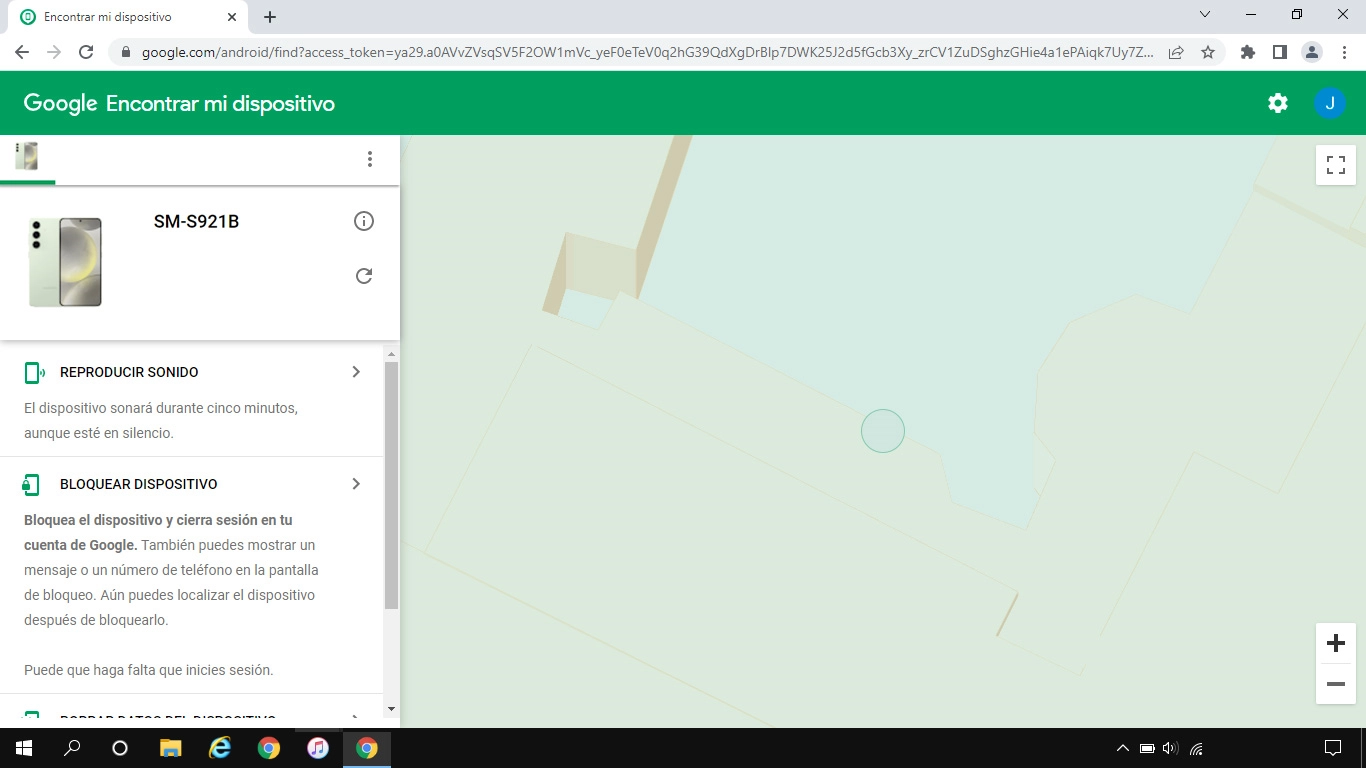Open the three-dot overflow menu

click(x=370, y=158)
